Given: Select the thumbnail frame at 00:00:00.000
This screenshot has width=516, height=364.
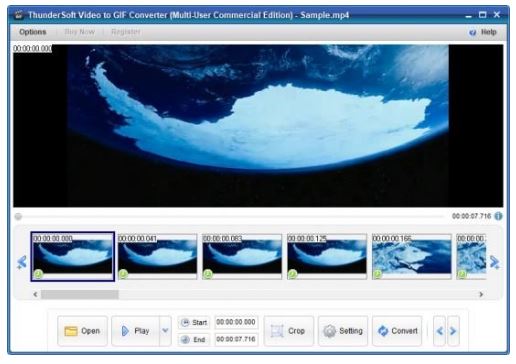Looking at the screenshot, I should pos(73,256).
